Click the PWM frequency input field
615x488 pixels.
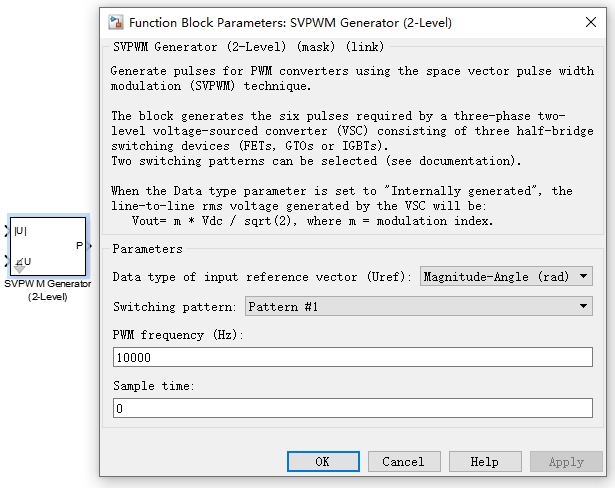[351, 356]
